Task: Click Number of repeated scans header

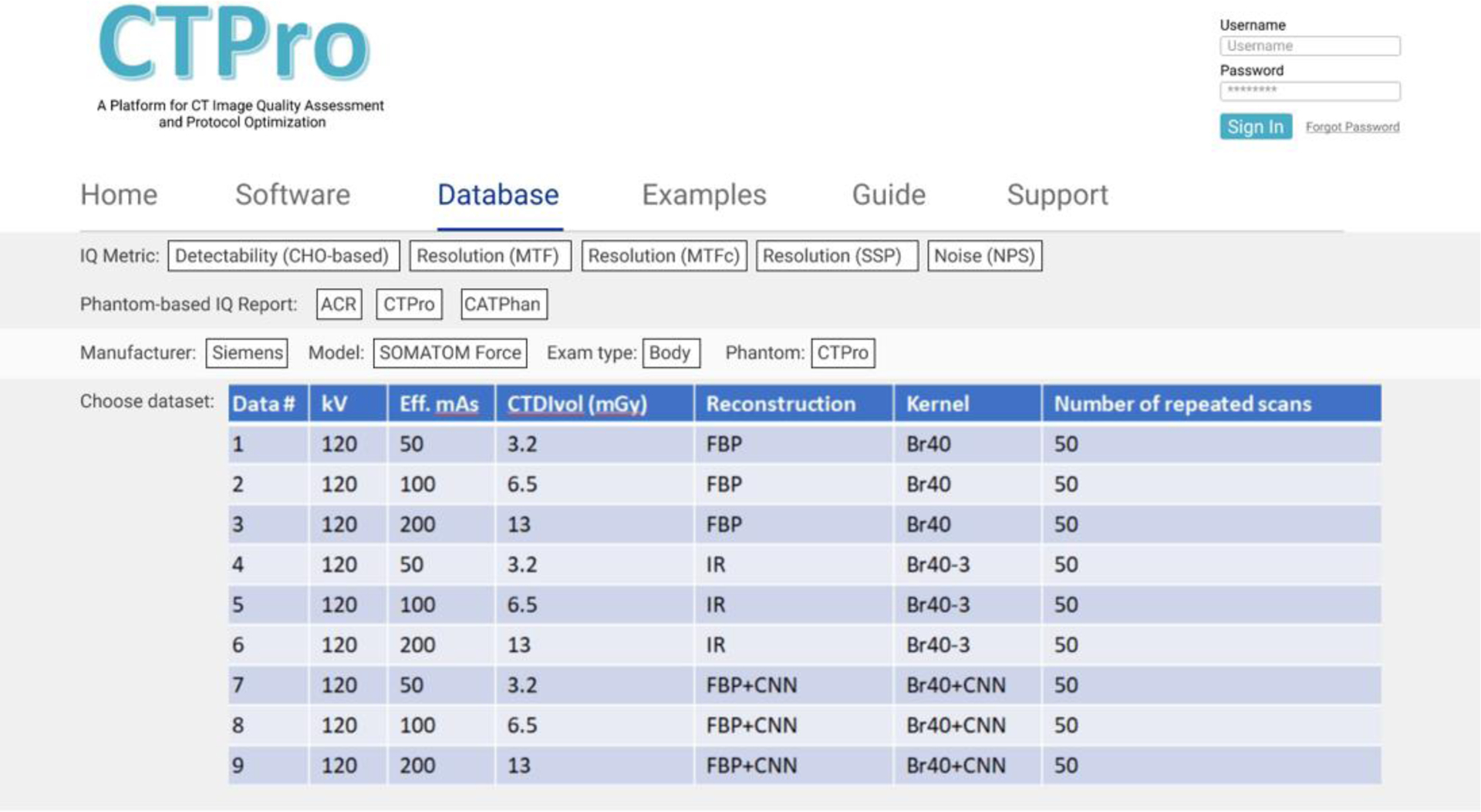Action: pos(1211,403)
